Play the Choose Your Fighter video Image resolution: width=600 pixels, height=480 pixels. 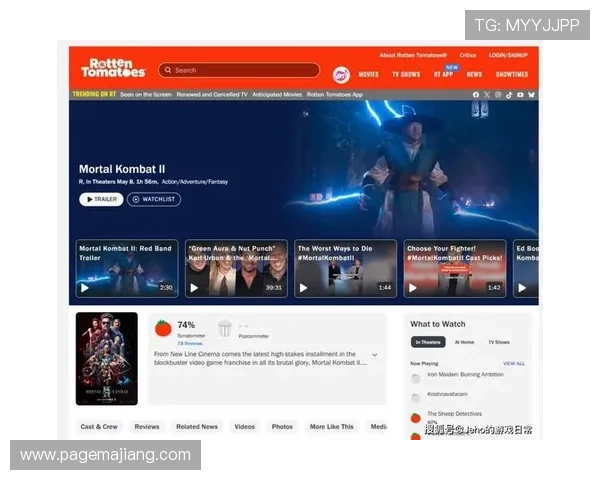coord(413,288)
